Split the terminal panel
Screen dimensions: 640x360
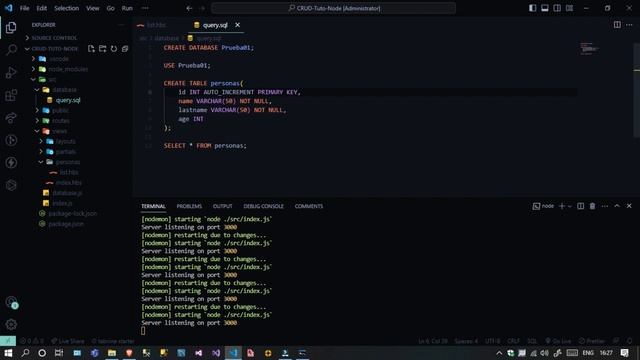point(580,206)
